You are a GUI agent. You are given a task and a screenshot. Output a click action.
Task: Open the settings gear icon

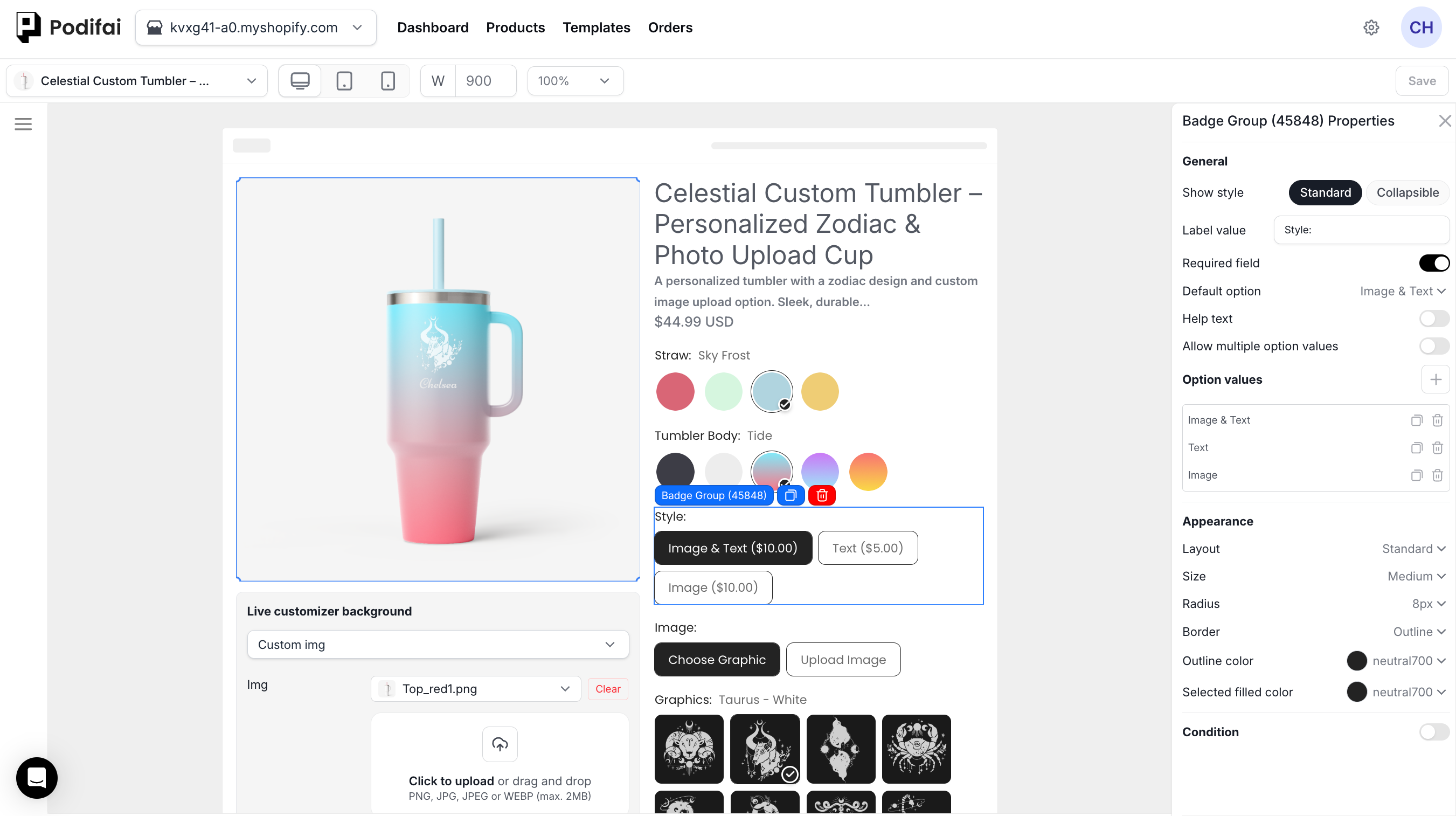point(1371,27)
